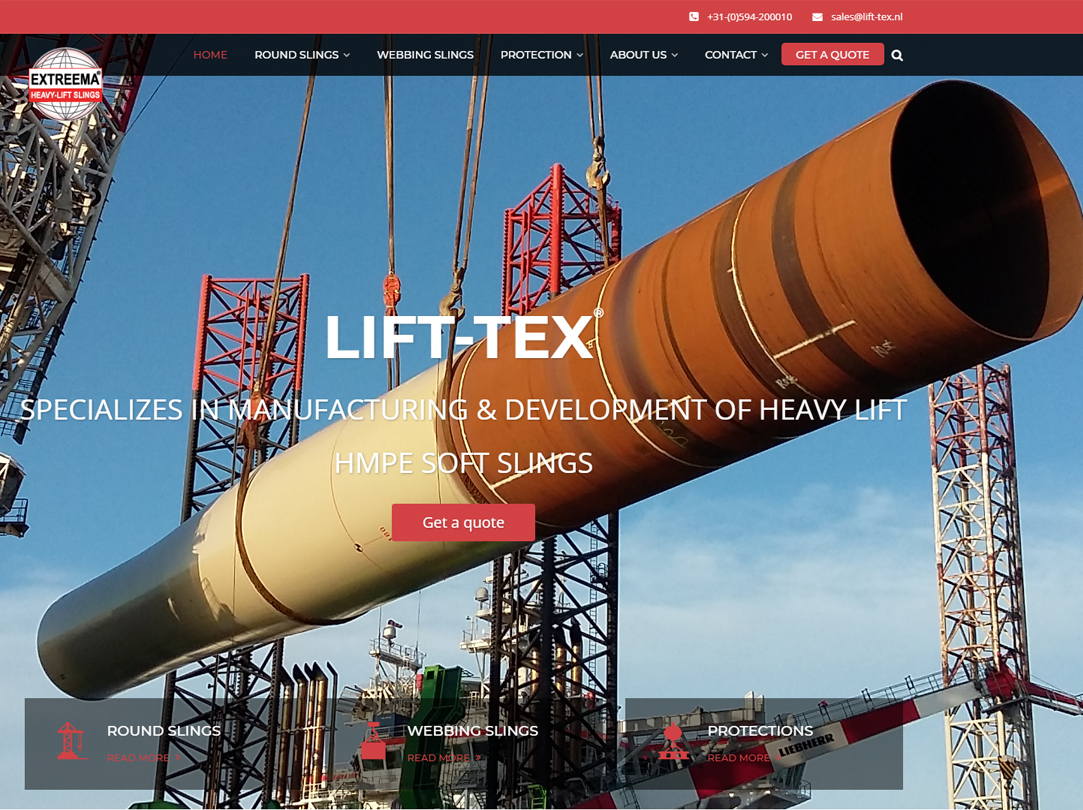The width and height of the screenshot is (1083, 810).
Task: Click Read More under Webbing Slings
Action: coord(444,758)
